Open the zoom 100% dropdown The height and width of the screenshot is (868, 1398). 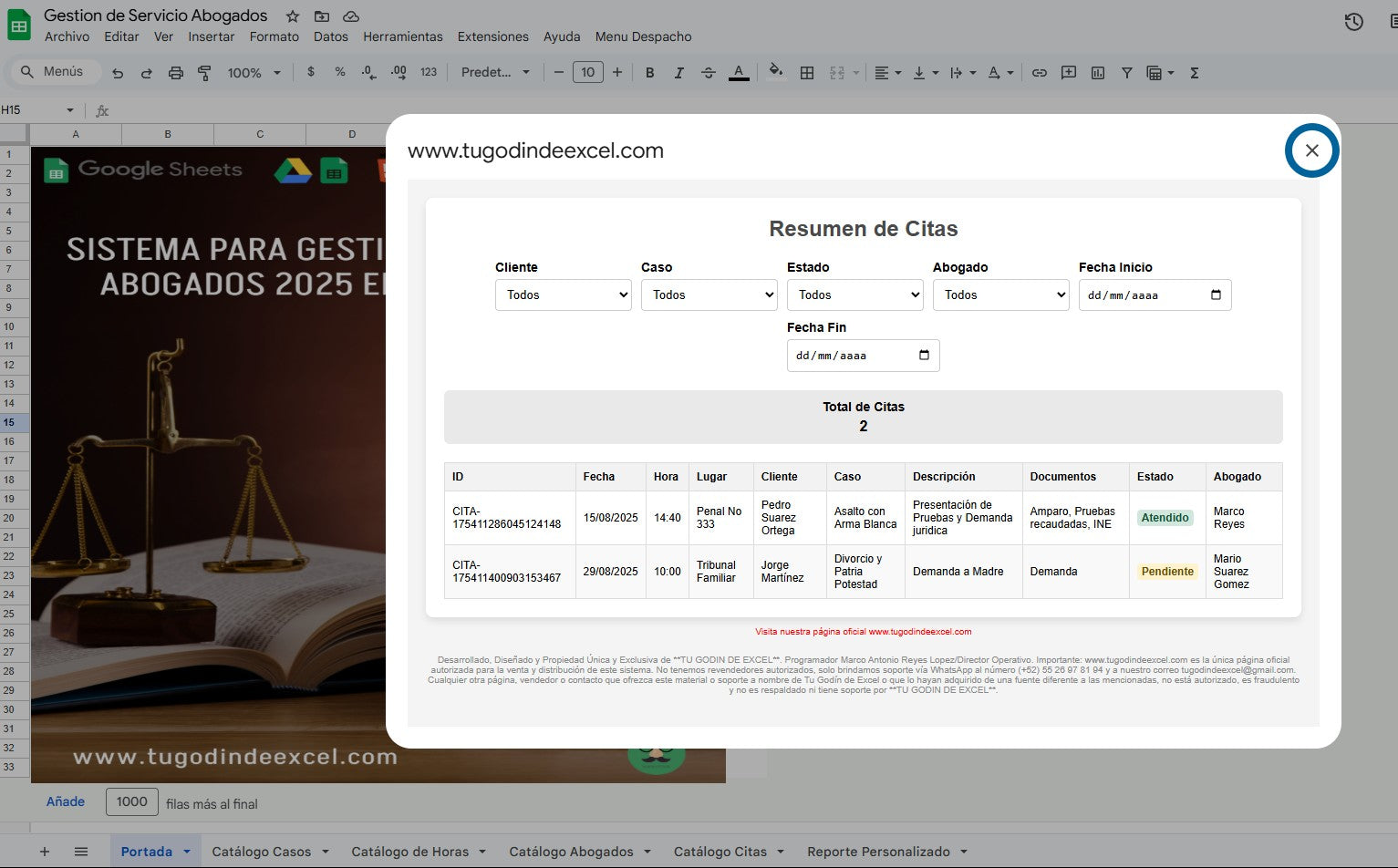click(x=254, y=73)
